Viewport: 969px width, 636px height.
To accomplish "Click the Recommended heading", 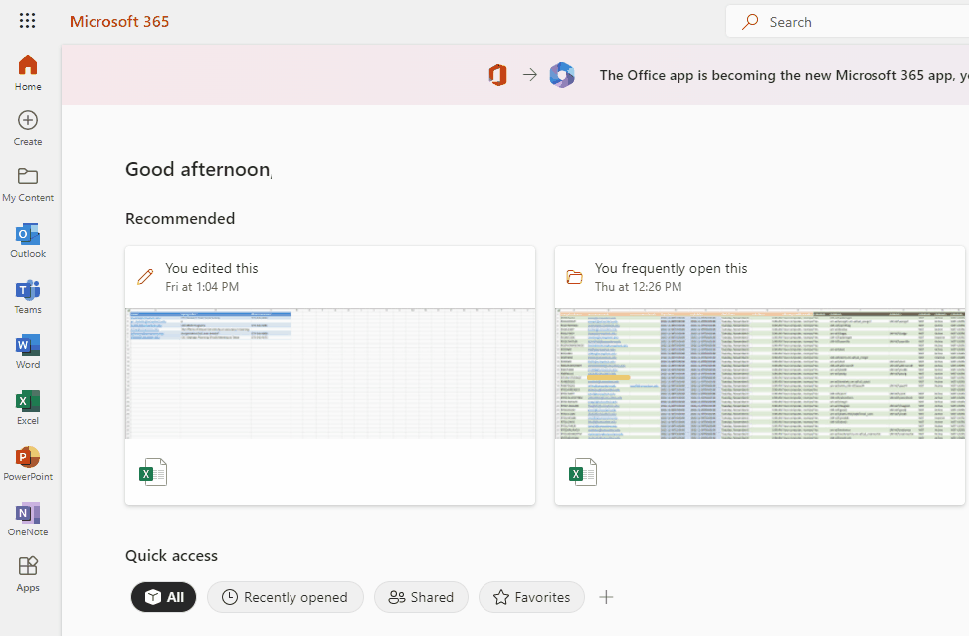I will click(180, 218).
